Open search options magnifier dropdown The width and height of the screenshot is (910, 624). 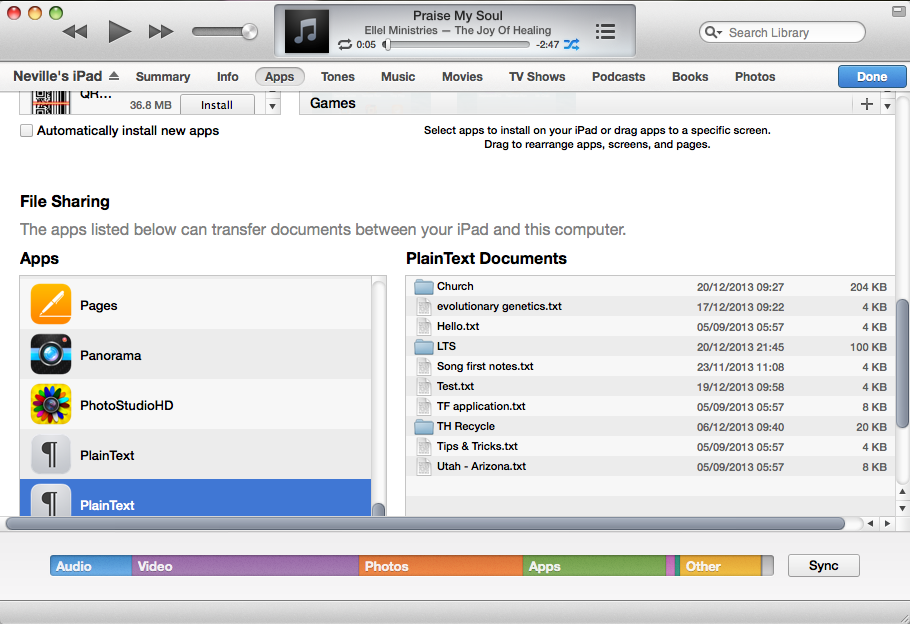pyautogui.click(x=713, y=33)
